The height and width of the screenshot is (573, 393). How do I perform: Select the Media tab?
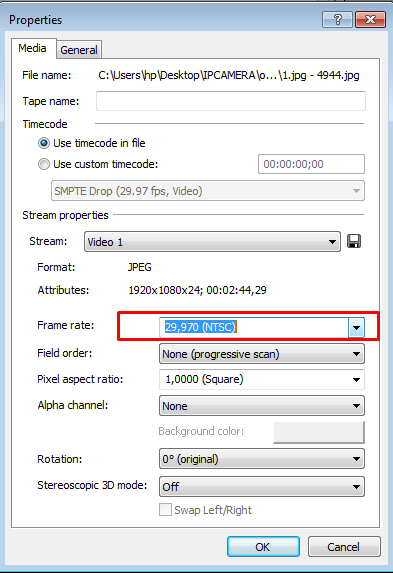pos(33,48)
